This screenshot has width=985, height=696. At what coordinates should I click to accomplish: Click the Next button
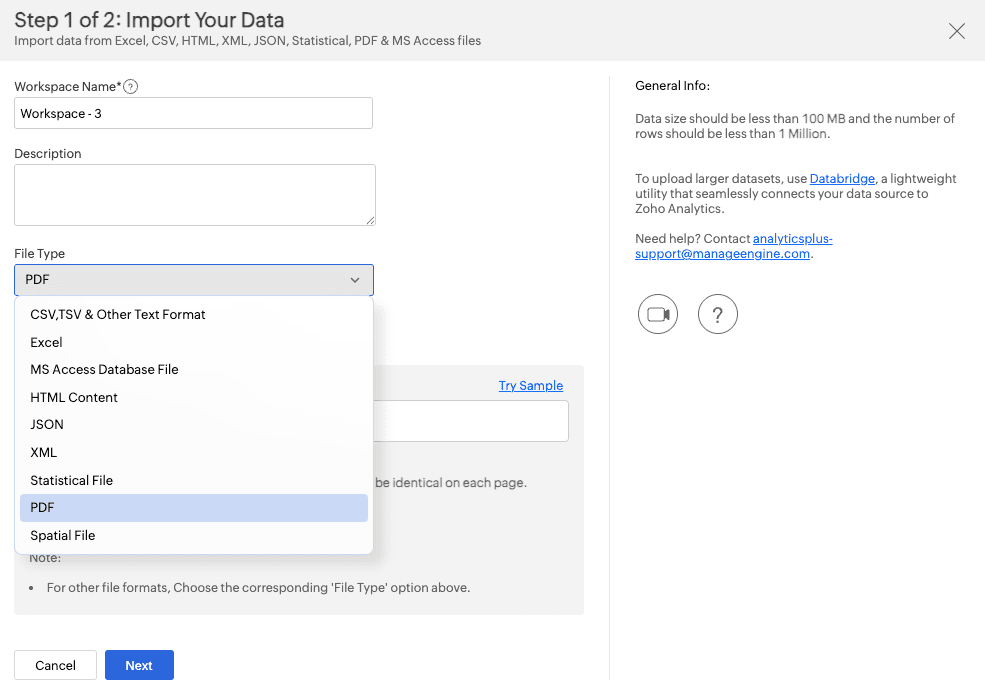(x=139, y=665)
